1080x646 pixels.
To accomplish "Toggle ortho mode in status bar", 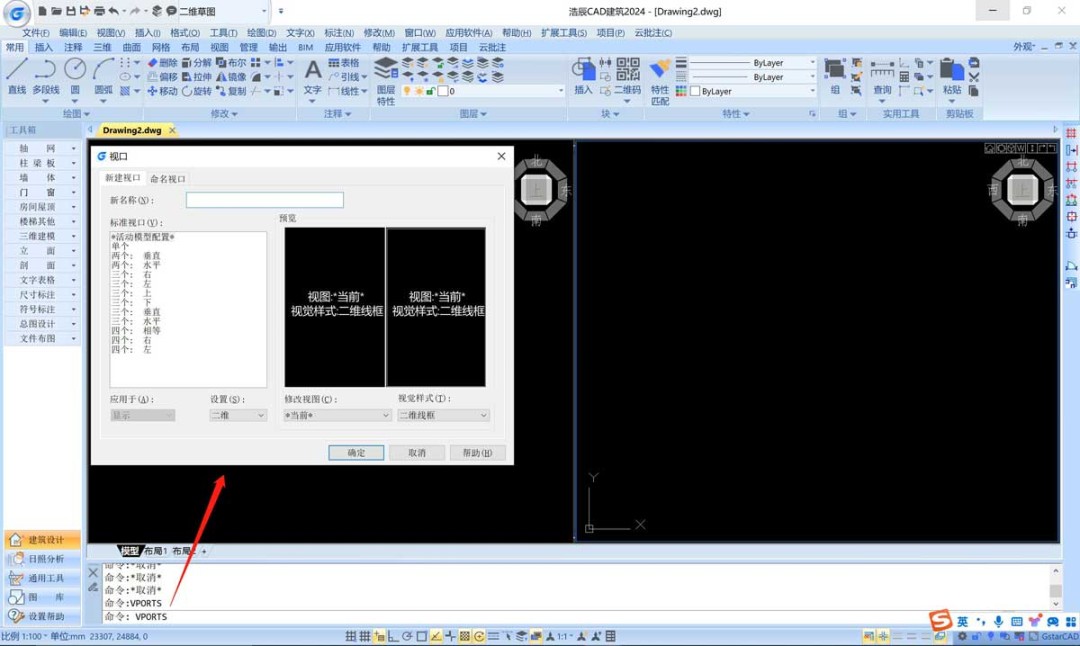I will point(393,636).
